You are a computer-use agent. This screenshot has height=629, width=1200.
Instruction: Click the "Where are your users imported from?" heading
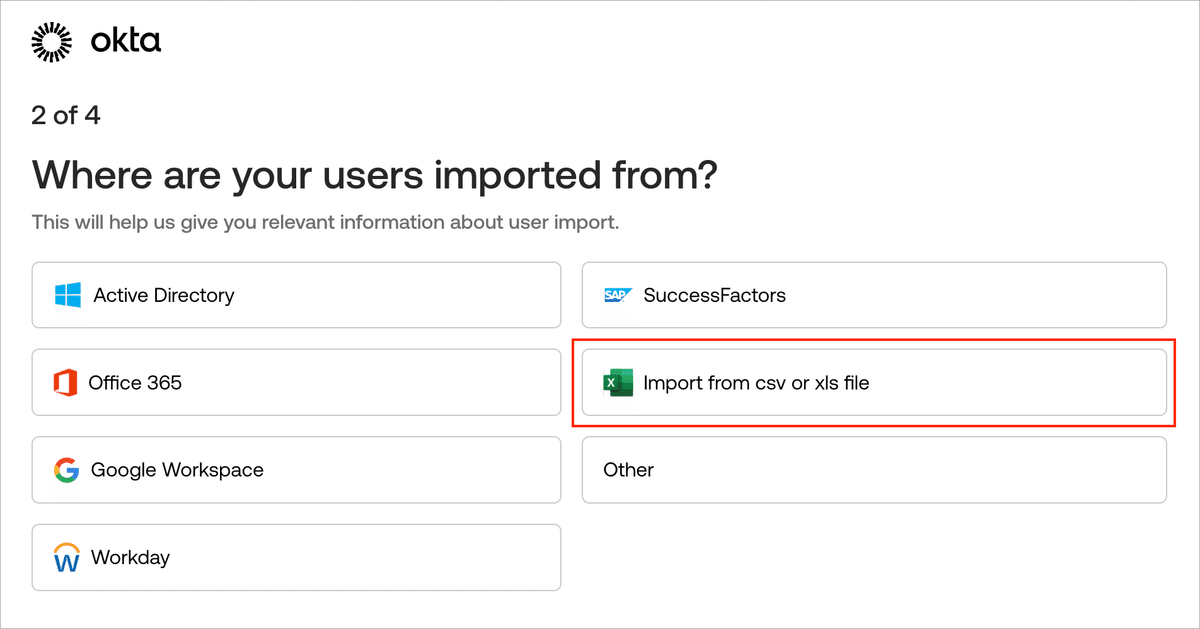pyautogui.click(x=375, y=176)
